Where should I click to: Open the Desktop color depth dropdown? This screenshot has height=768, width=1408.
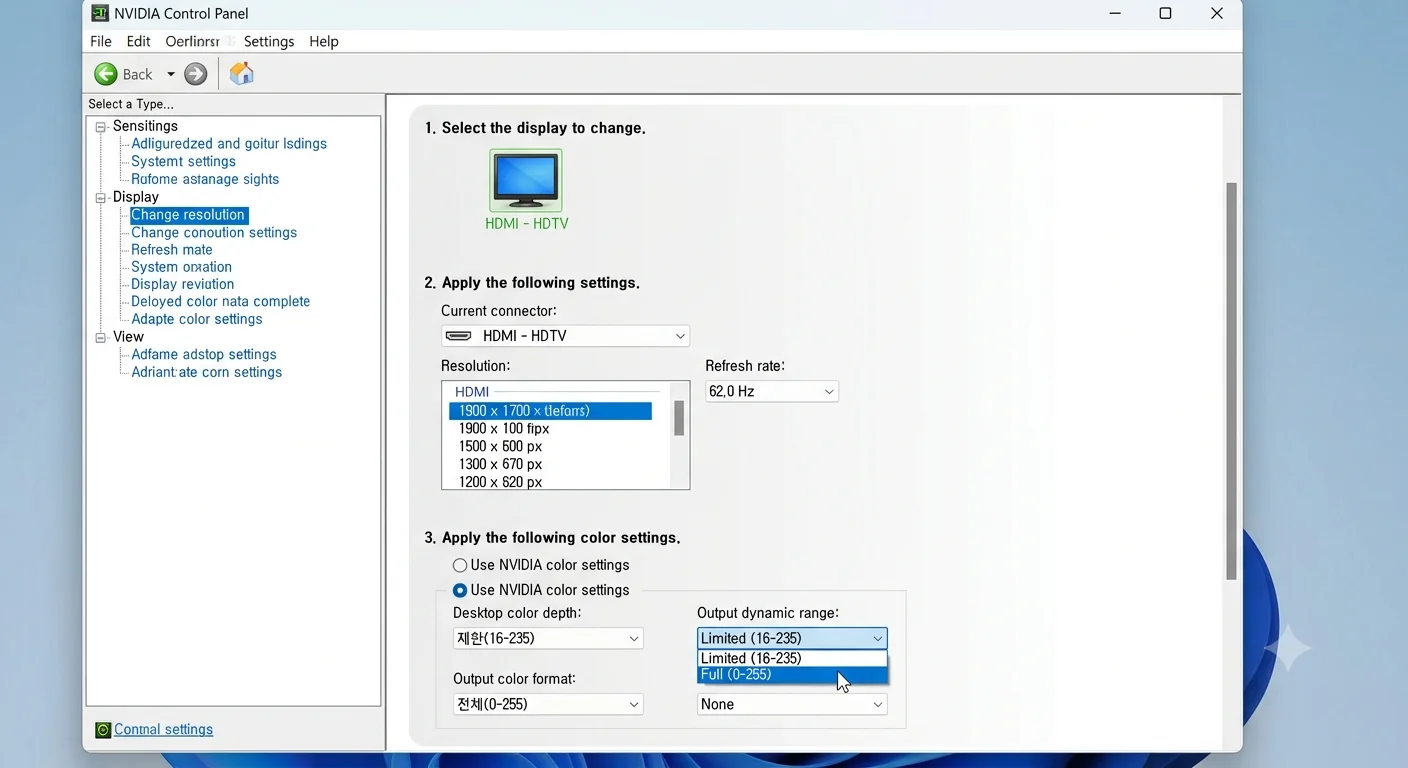[548, 638]
